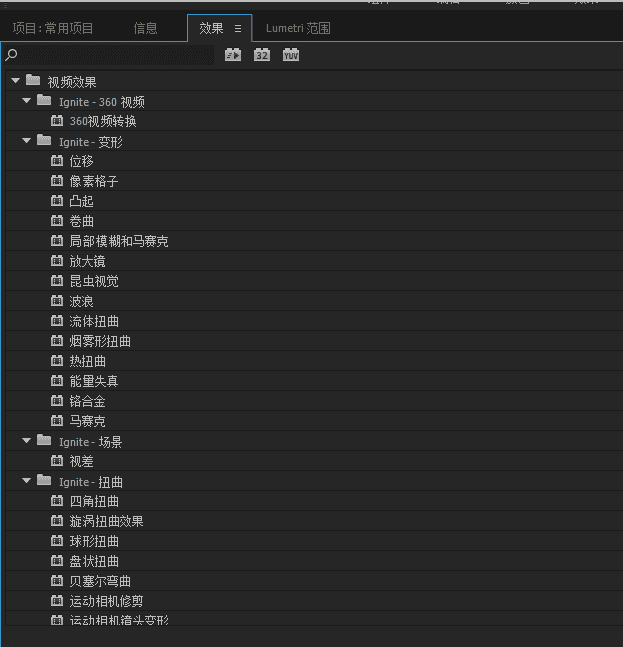Click the 放大镜 effect icon
Viewport: 623px width, 647px height.
click(57, 261)
